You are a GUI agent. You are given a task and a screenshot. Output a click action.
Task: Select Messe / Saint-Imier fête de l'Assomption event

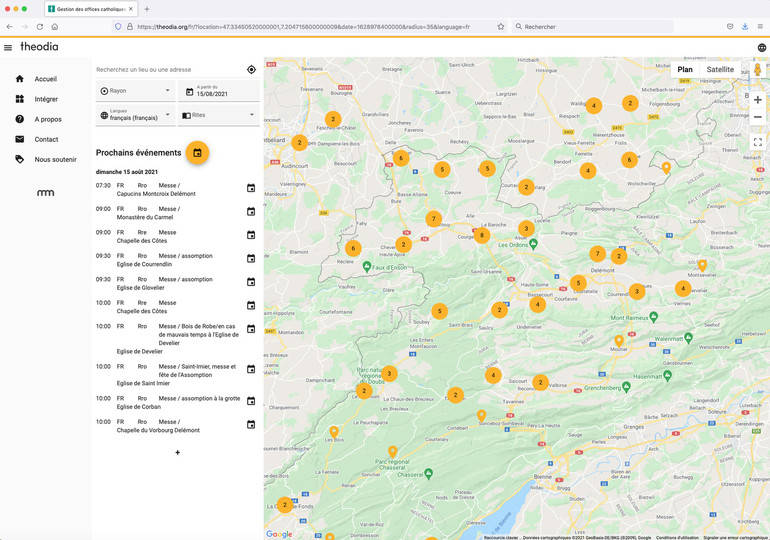coord(197,371)
